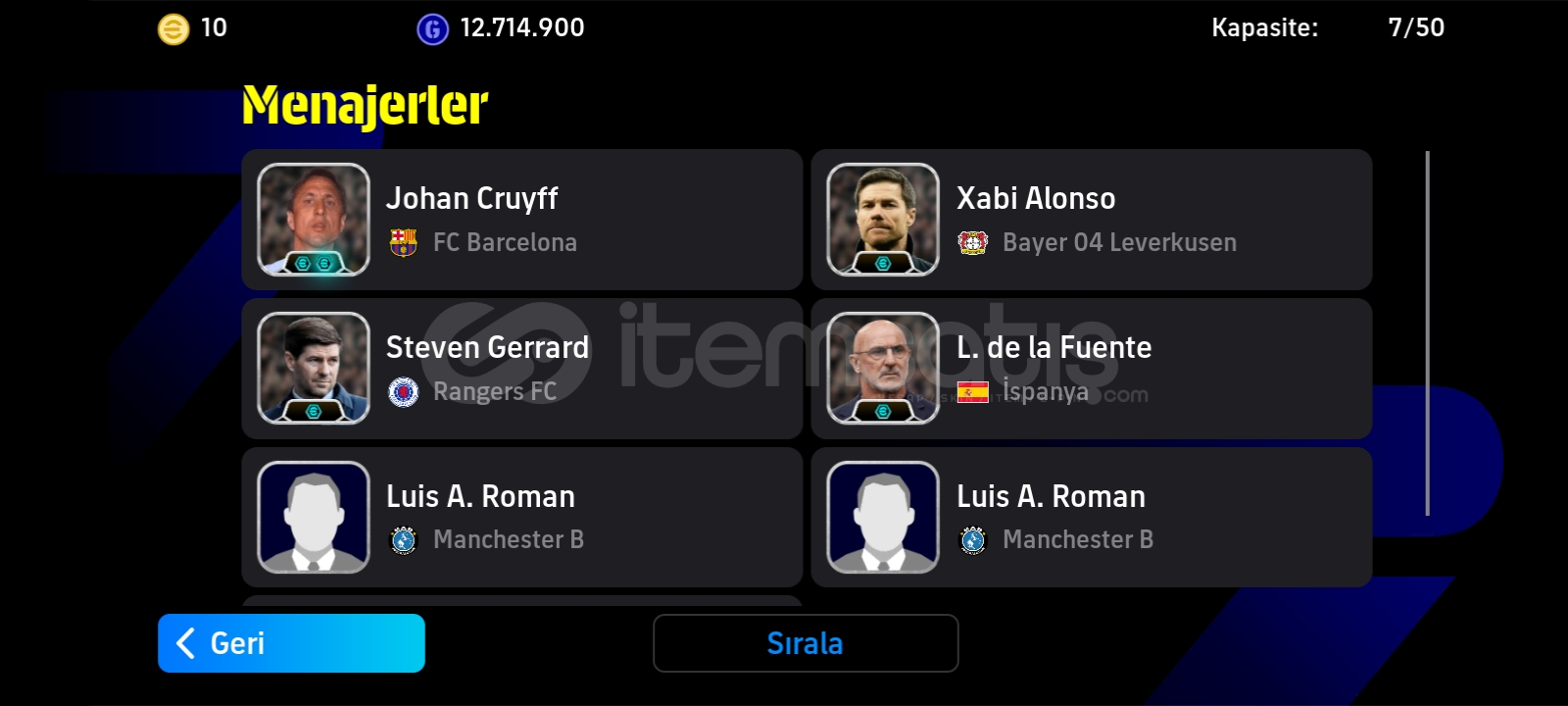Click the 12.714.900 GP balance
1568x706 pixels.
[x=522, y=27]
